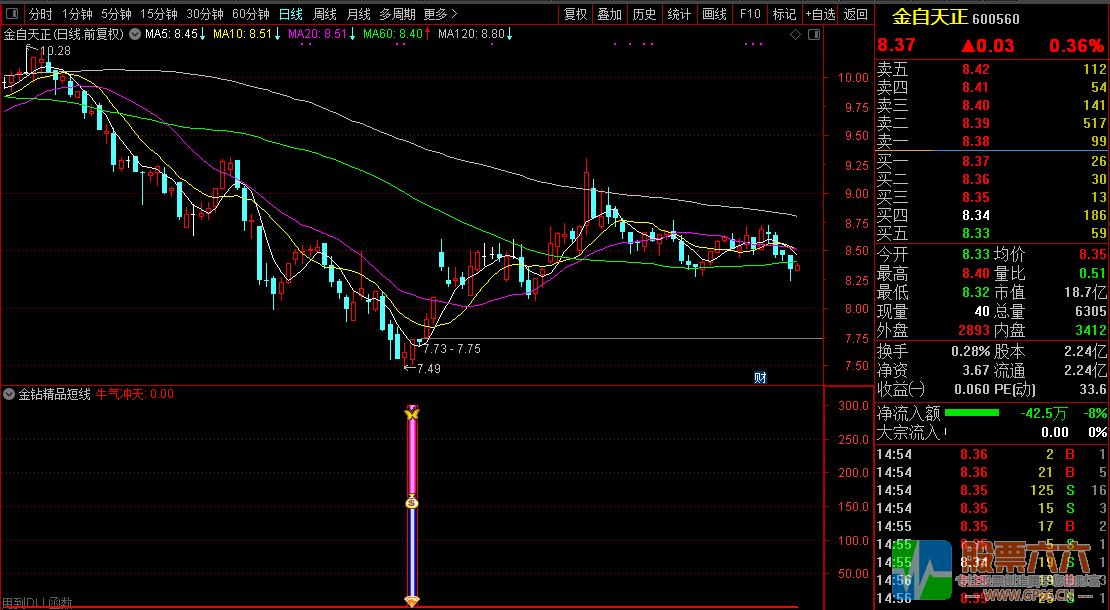Click the diamond icon at indicator bar bottom
Image resolution: width=1110 pixels, height=610 pixels.
[411, 600]
